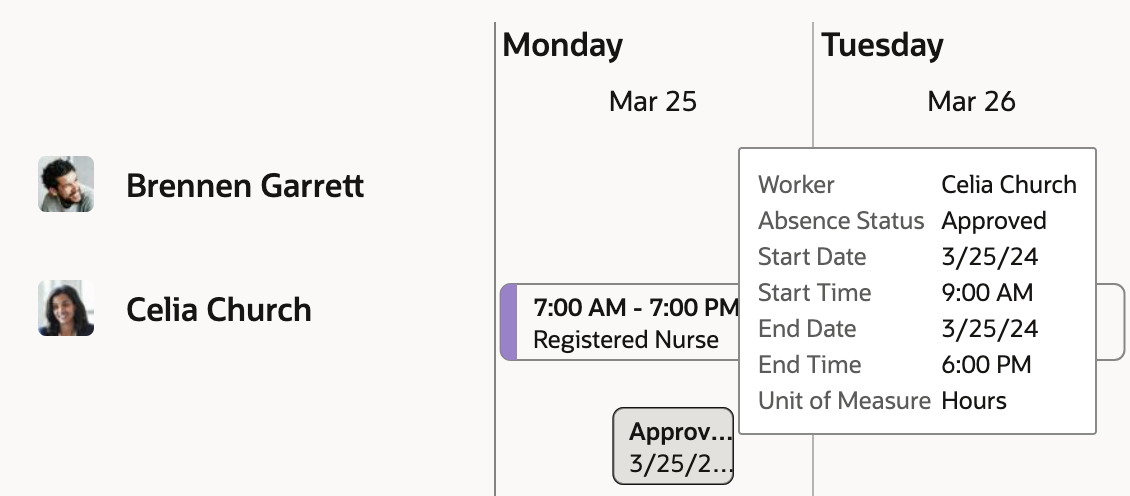1130x496 pixels.
Task: Click the Hours value in the tooltip
Action: tap(974, 401)
